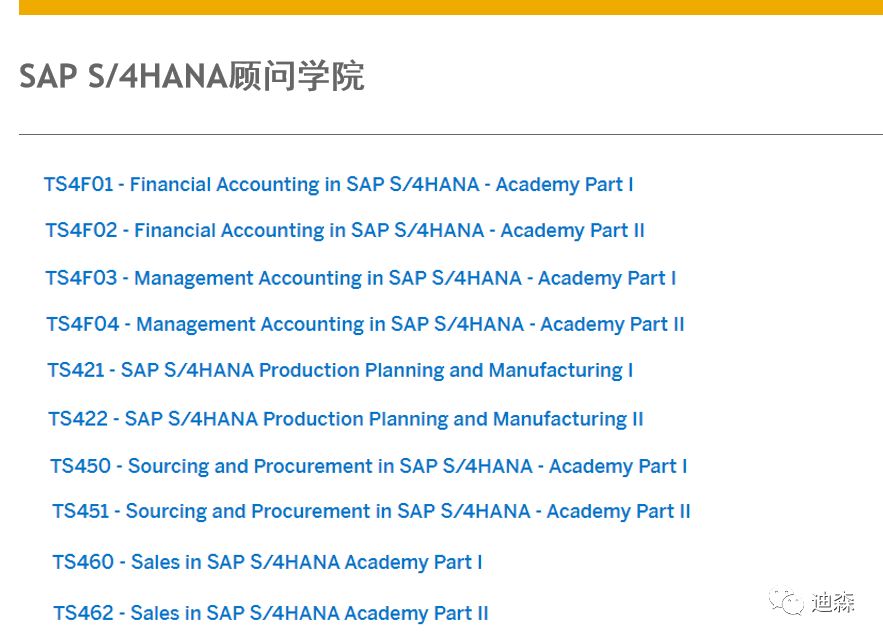Screen dimensions: 883x641
Task: Open TS4F03 Management Accounting Academy Part I
Action: (360, 278)
